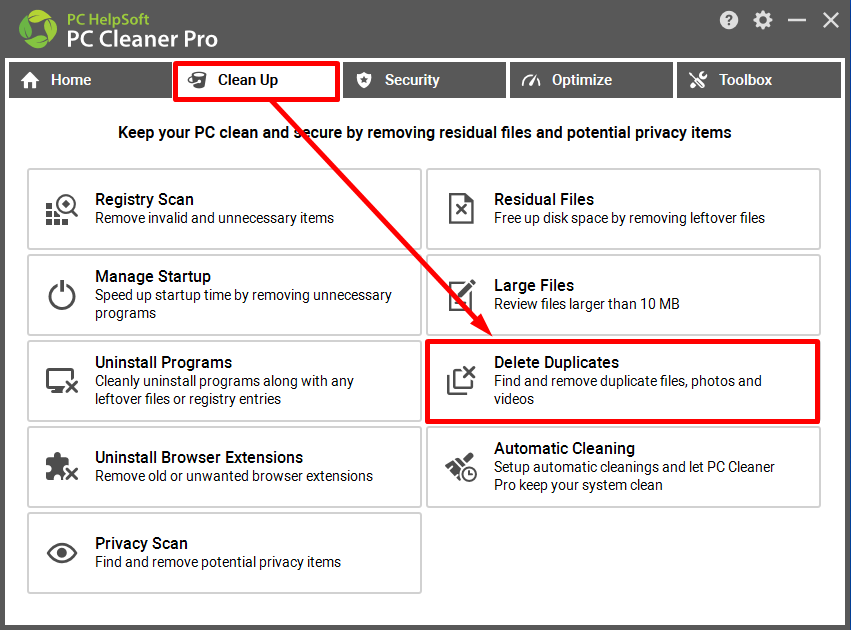851x630 pixels.
Task: Click the PC Cleaner Pro leaf logo
Action: [36, 29]
